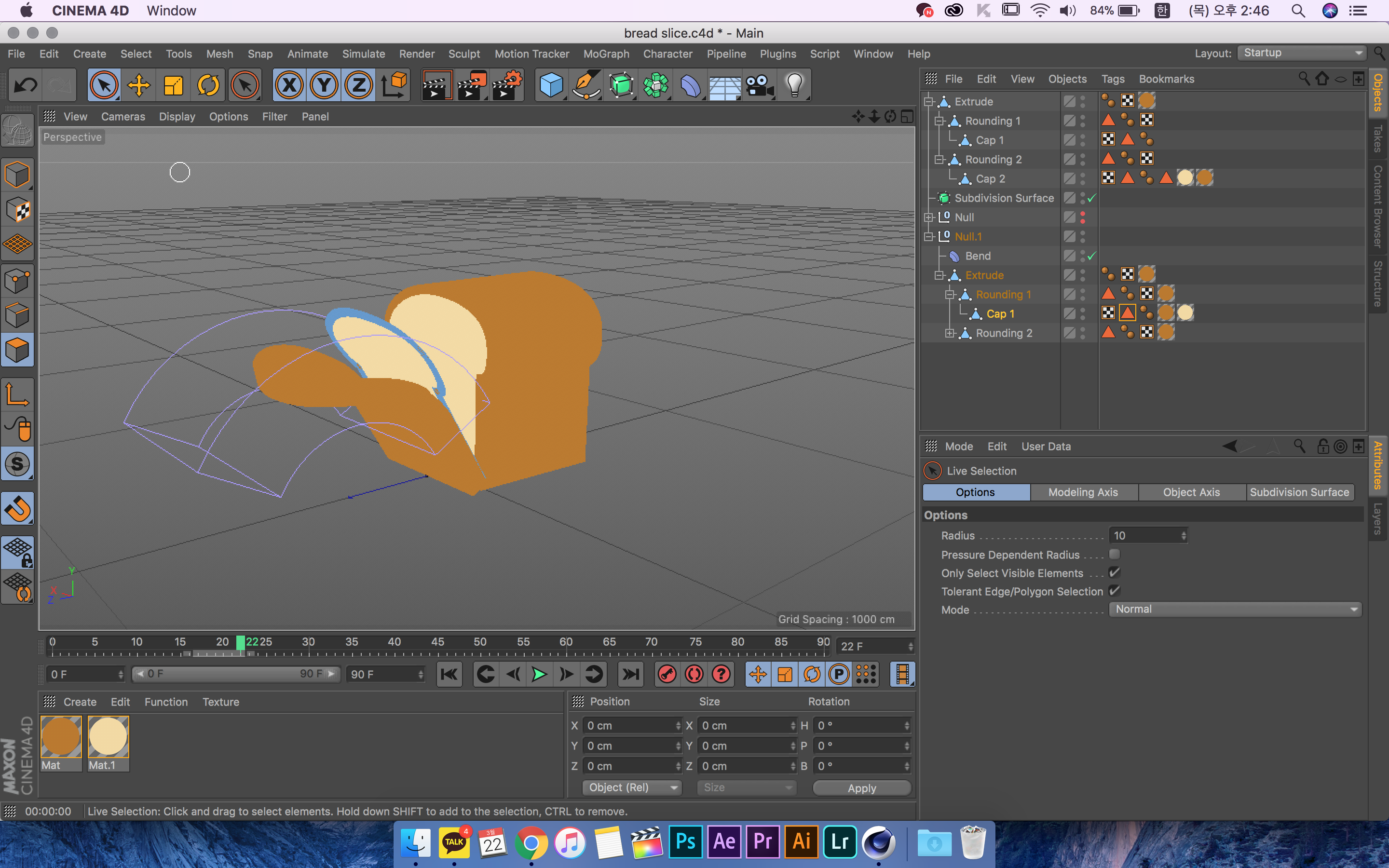The image size is (1389, 868).
Task: Add a Camera object
Action: tap(760, 85)
